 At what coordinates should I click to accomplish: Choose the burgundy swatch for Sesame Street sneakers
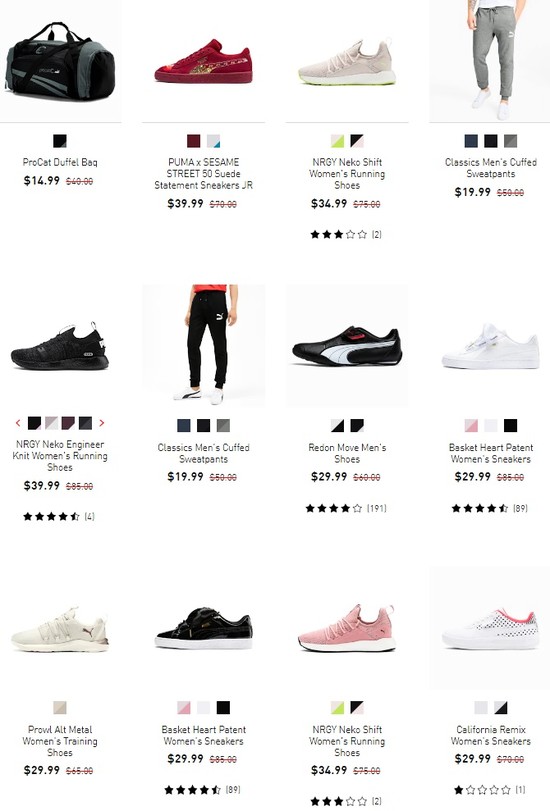click(194, 141)
